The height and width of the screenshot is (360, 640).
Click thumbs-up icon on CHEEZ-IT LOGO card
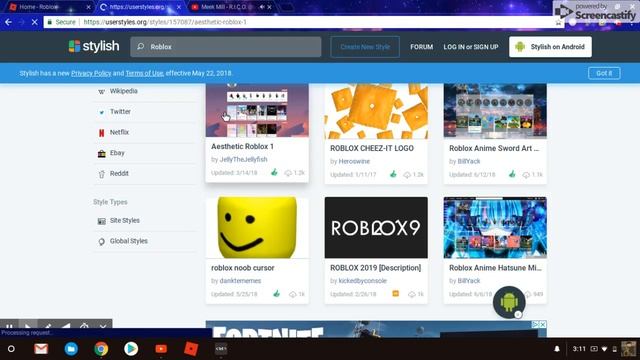point(393,174)
